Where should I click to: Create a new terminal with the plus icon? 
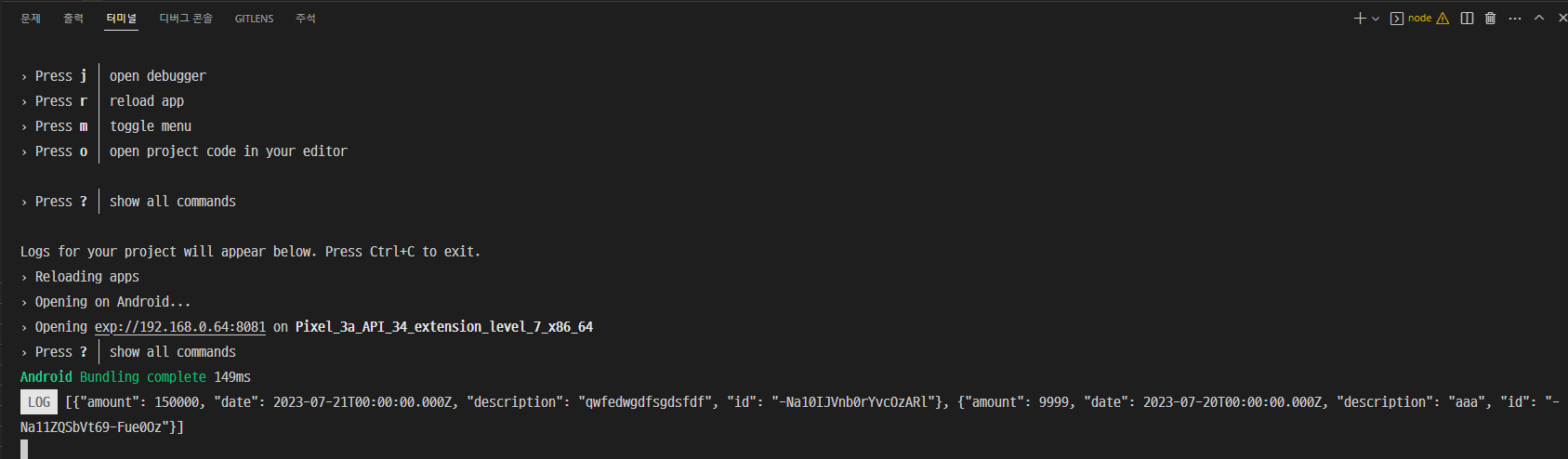click(1360, 19)
